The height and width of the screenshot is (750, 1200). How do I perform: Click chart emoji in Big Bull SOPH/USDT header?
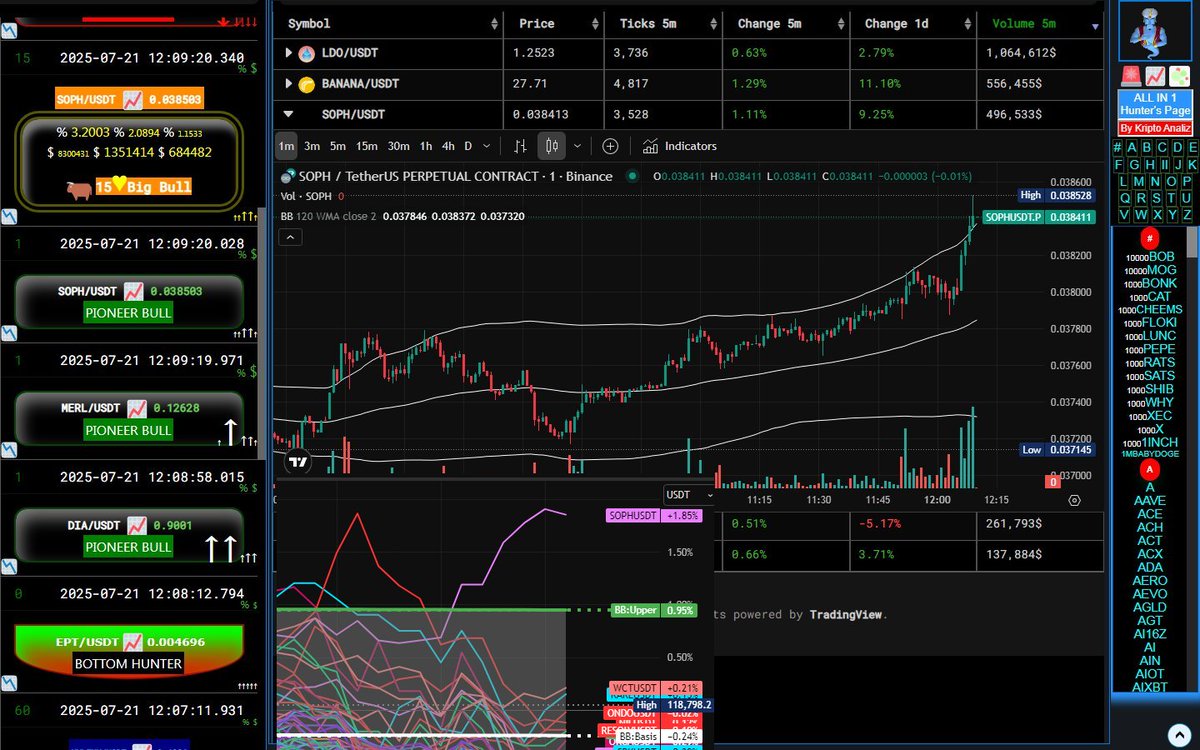(133, 99)
